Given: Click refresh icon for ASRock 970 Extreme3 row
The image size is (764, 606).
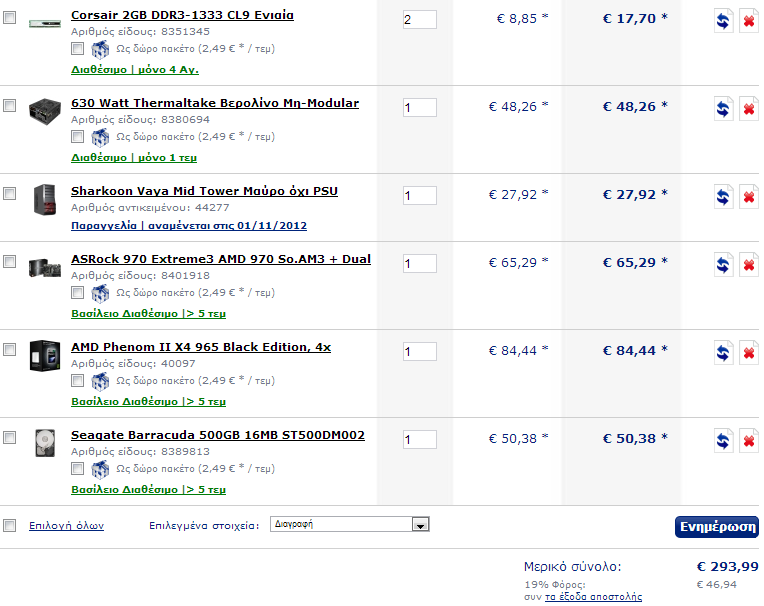Looking at the screenshot, I should 724,265.
